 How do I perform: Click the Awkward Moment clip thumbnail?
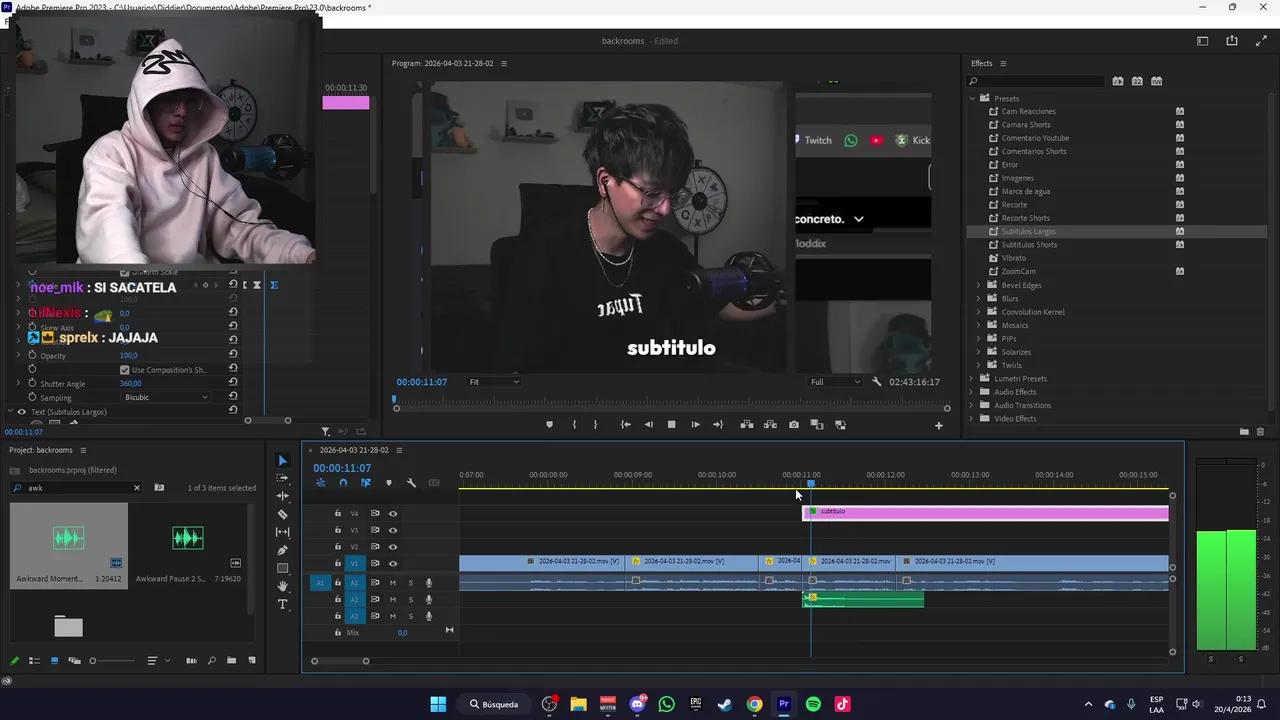coord(68,538)
